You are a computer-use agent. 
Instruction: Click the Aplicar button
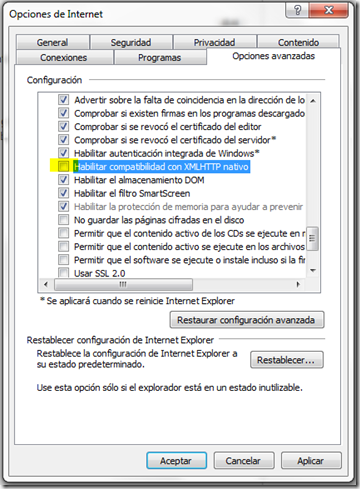(311, 461)
